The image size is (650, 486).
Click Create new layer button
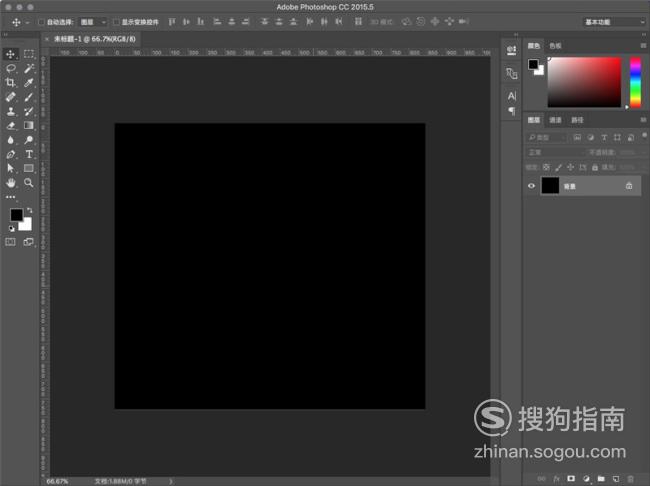click(616, 479)
